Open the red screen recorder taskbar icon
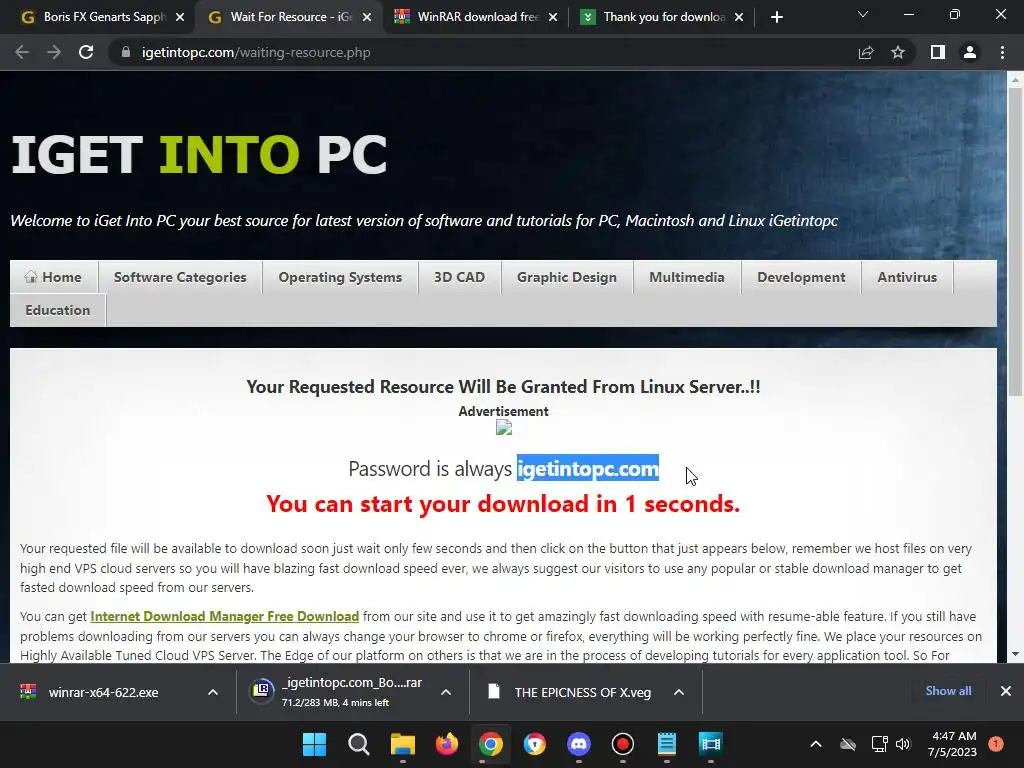 [x=622, y=744]
